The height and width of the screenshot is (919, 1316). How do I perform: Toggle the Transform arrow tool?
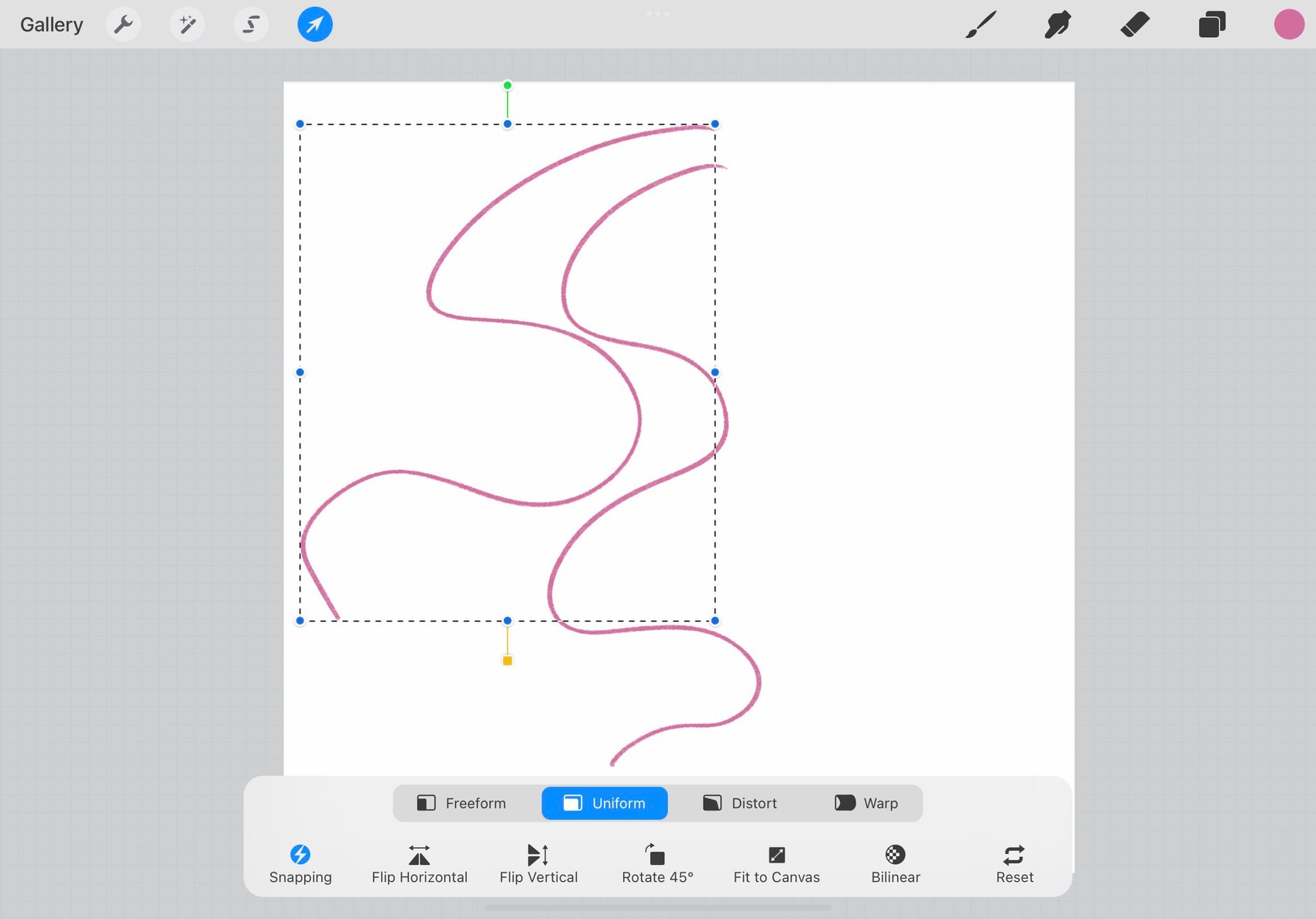[x=315, y=25]
